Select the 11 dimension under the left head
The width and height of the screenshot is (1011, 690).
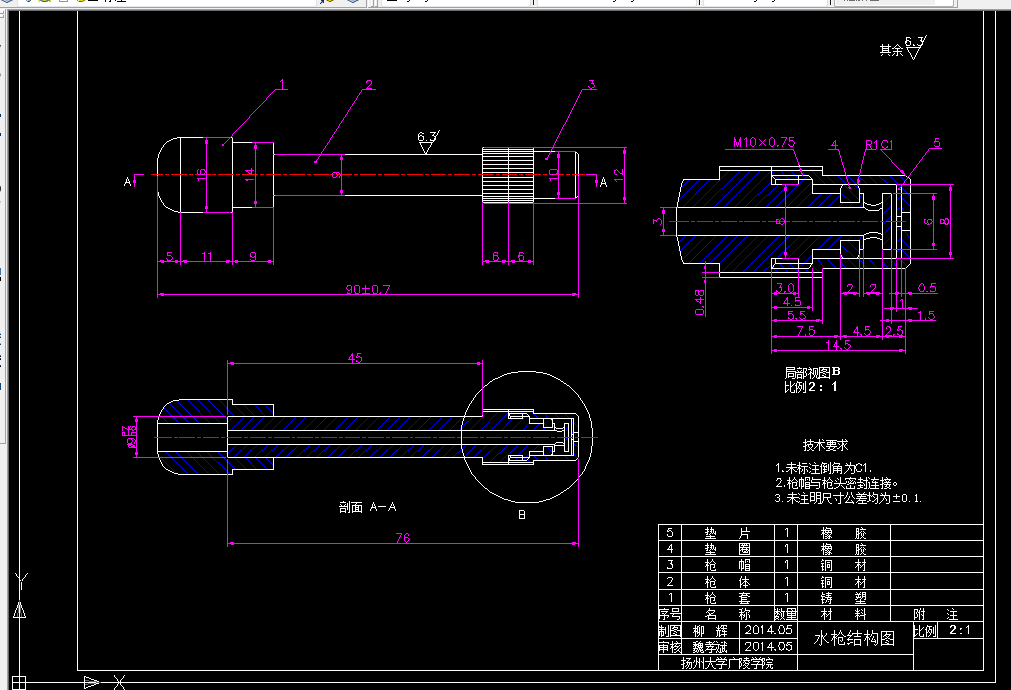pyautogui.click(x=207, y=257)
